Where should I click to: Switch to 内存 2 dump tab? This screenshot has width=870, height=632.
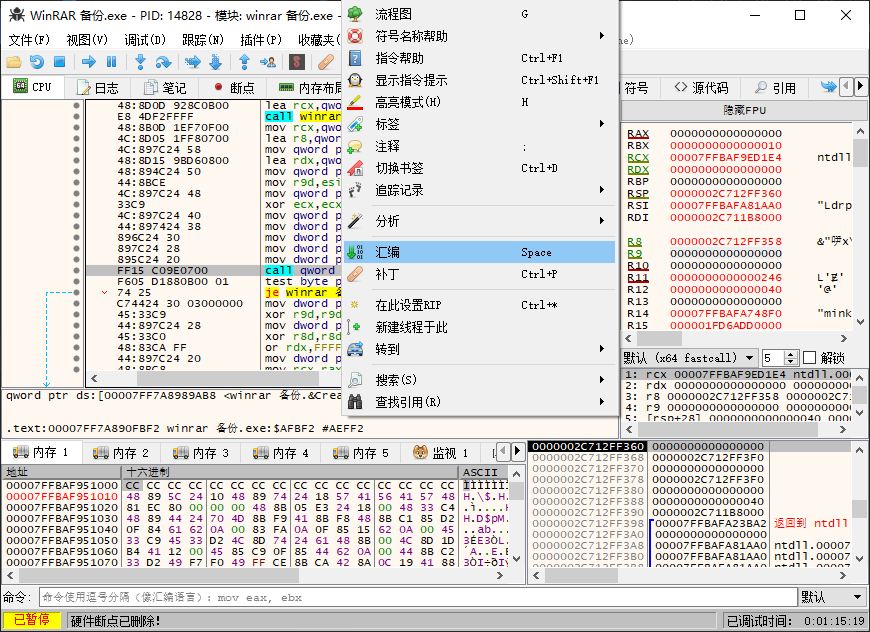click(120, 453)
